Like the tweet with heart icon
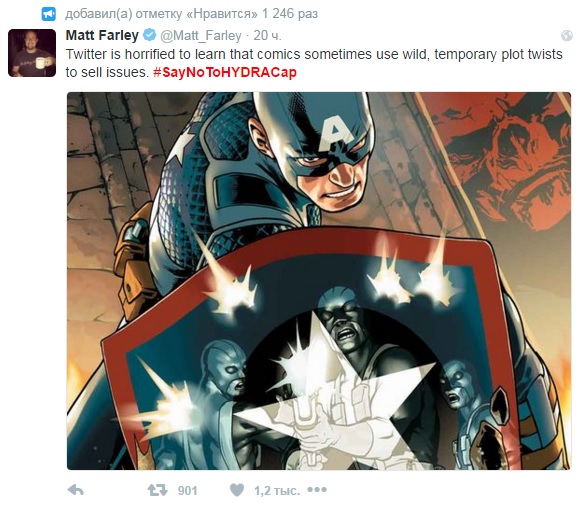Viewport: 583px width, 507px height. 237,490
